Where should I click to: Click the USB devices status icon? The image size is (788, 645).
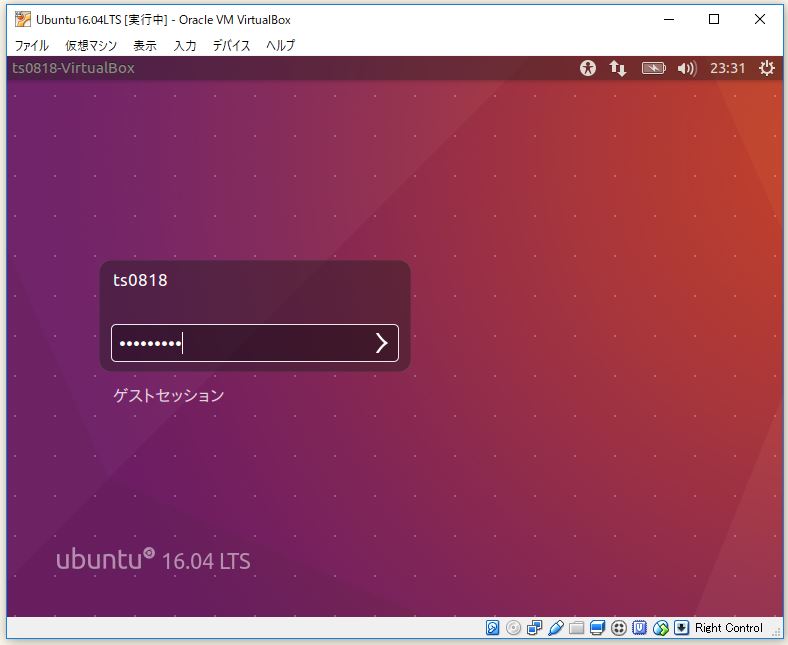point(555,627)
